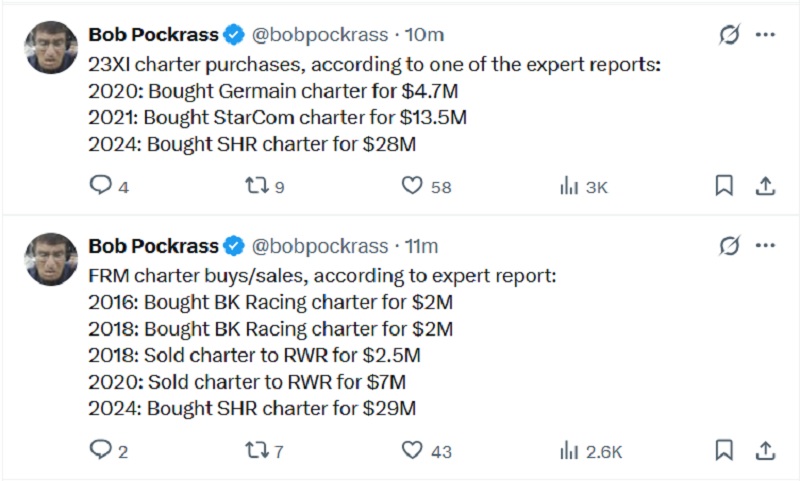
Task: Reply to the 23XI charter purchases tweet
Action: tap(102, 186)
